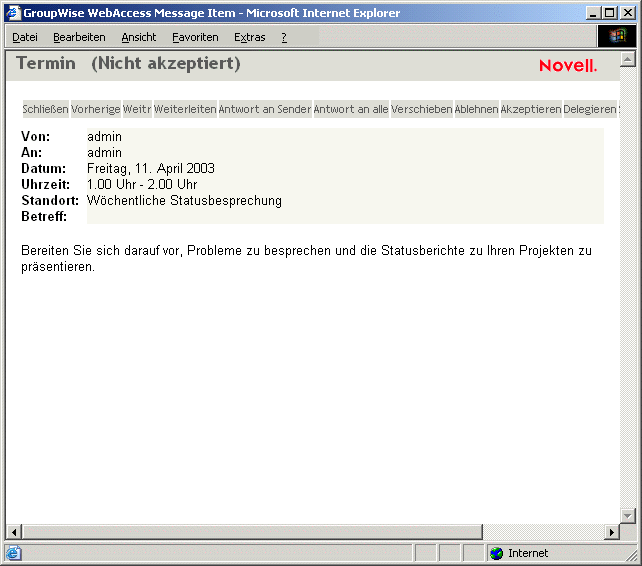Click the date text Freitag, 11. April 2003
The image size is (642, 566).
pos(151,168)
